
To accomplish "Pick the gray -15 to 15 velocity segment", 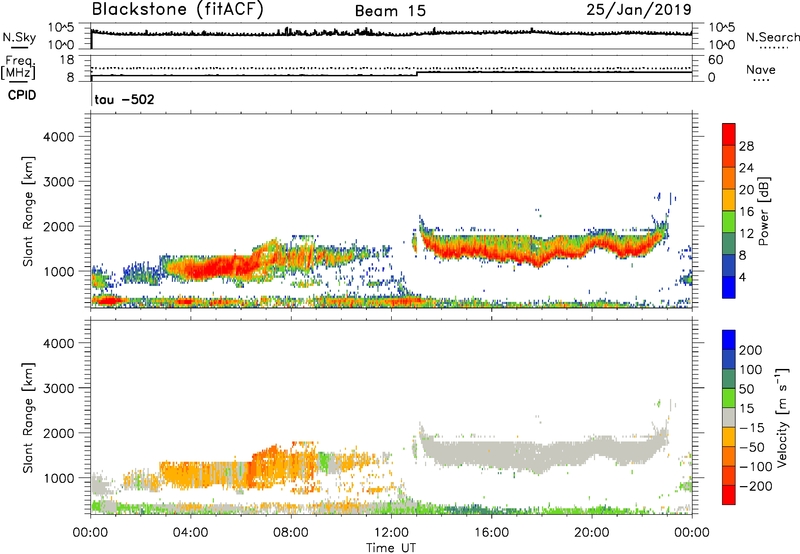I will [x=729, y=417].
